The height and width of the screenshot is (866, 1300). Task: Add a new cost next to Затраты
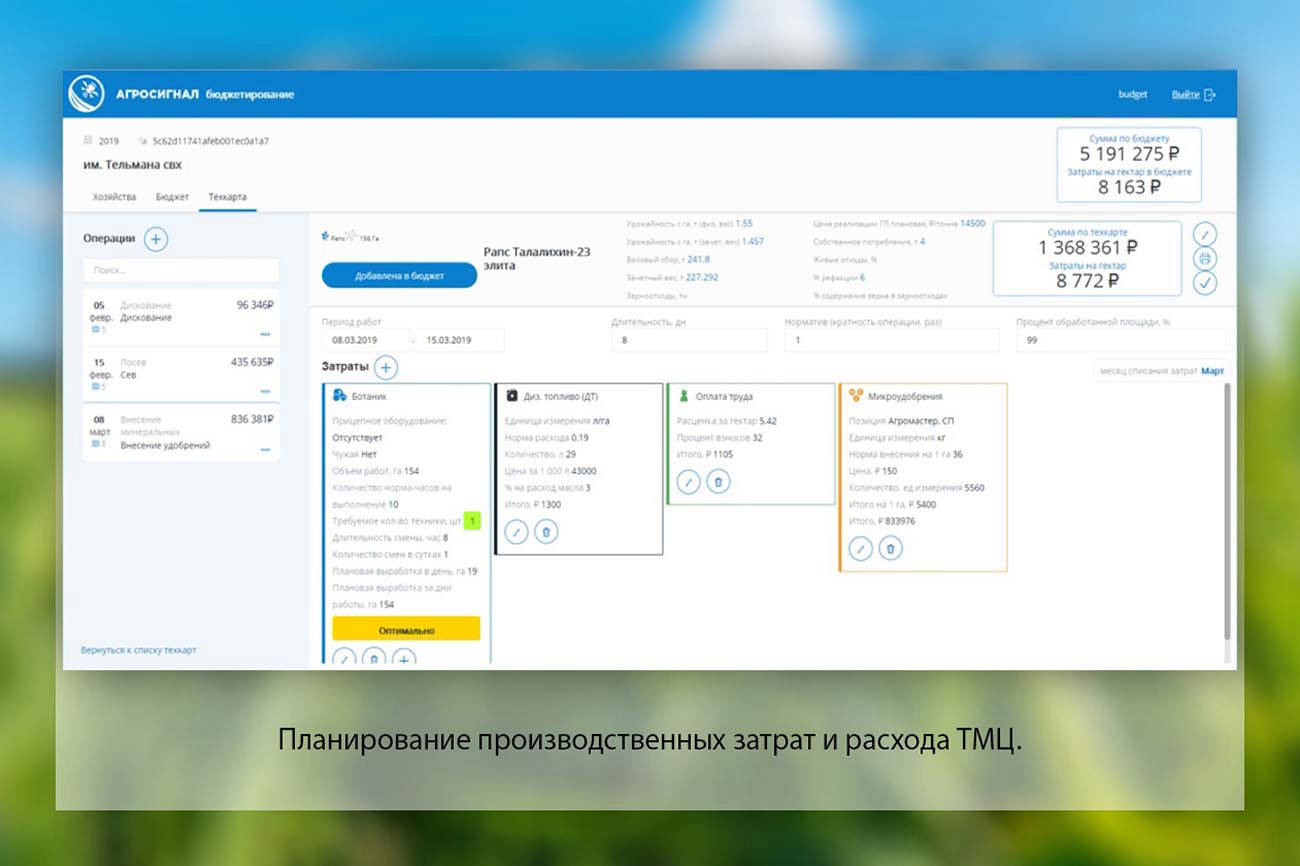pyautogui.click(x=386, y=367)
